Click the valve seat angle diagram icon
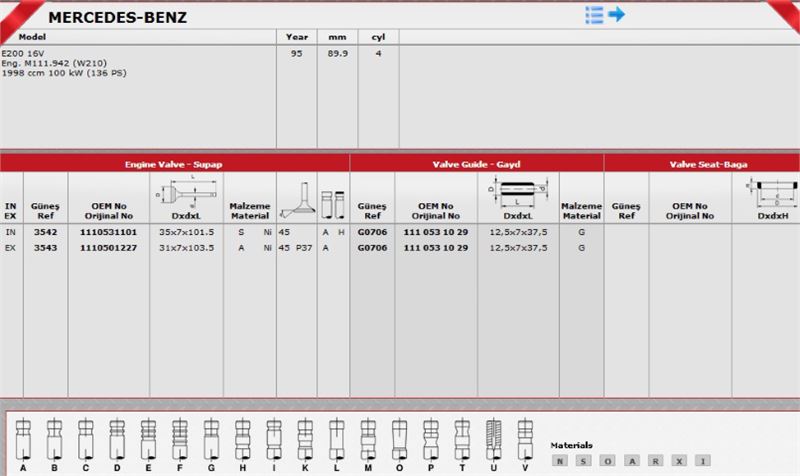The height and width of the screenshot is (476, 800). pyautogui.click(x=296, y=200)
